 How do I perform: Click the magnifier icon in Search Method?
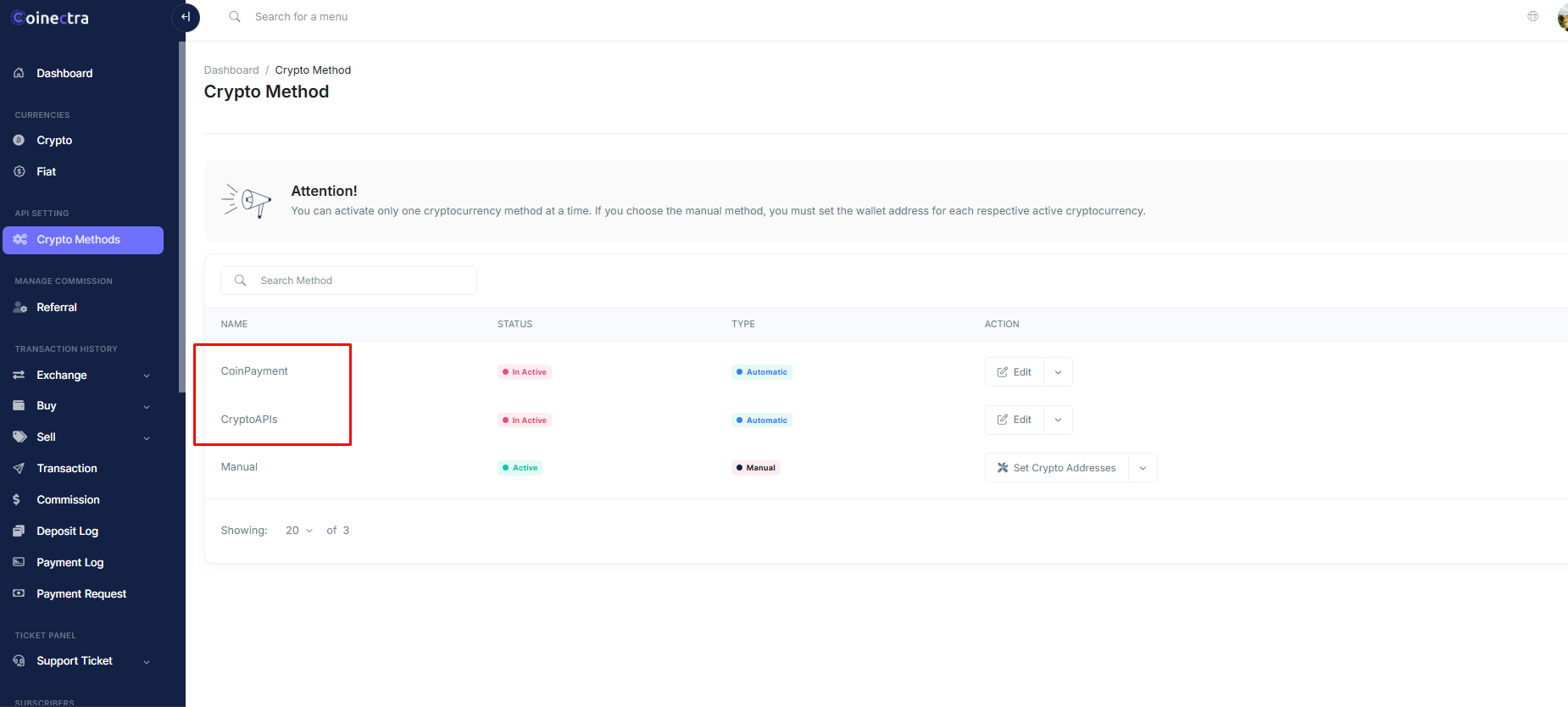pos(241,281)
